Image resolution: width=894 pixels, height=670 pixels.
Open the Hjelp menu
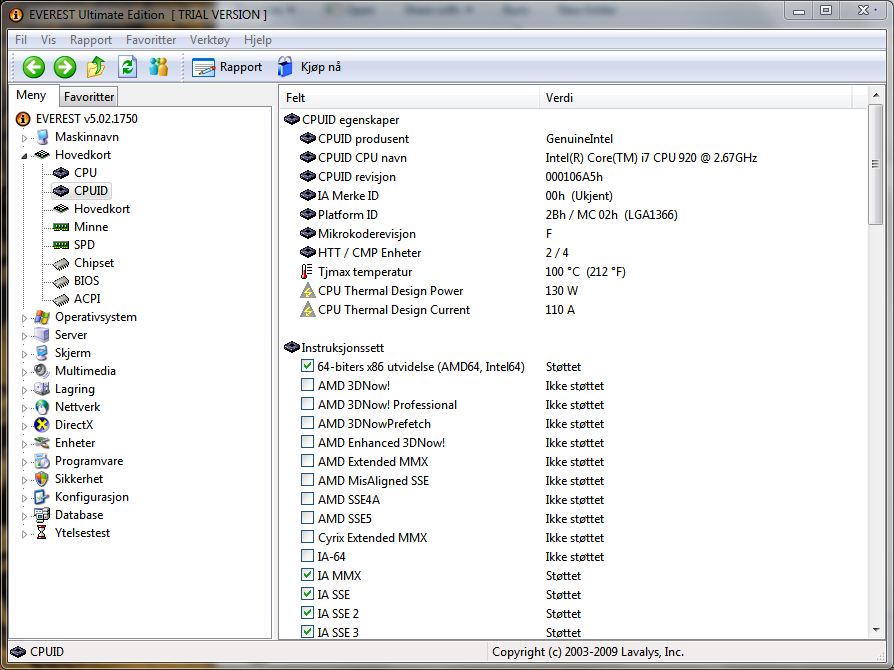[x=258, y=40]
